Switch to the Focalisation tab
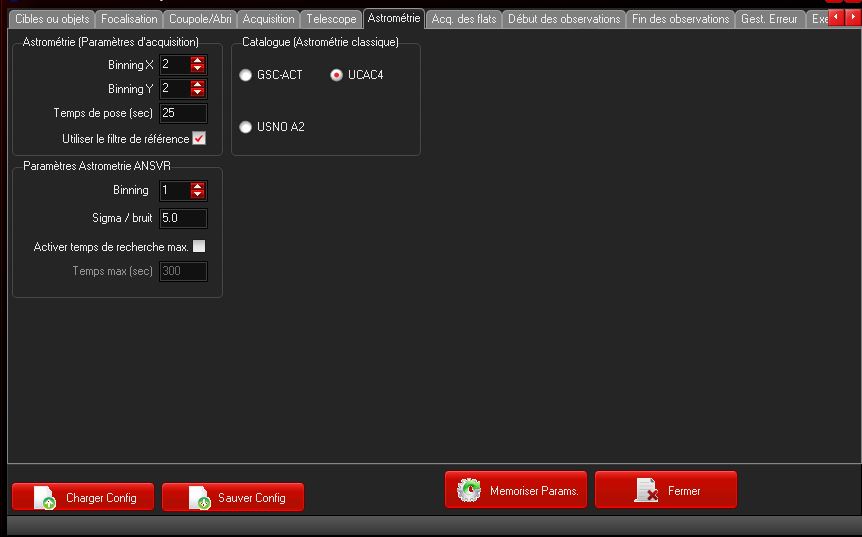Viewport: 862px width, 537px height. click(129, 19)
